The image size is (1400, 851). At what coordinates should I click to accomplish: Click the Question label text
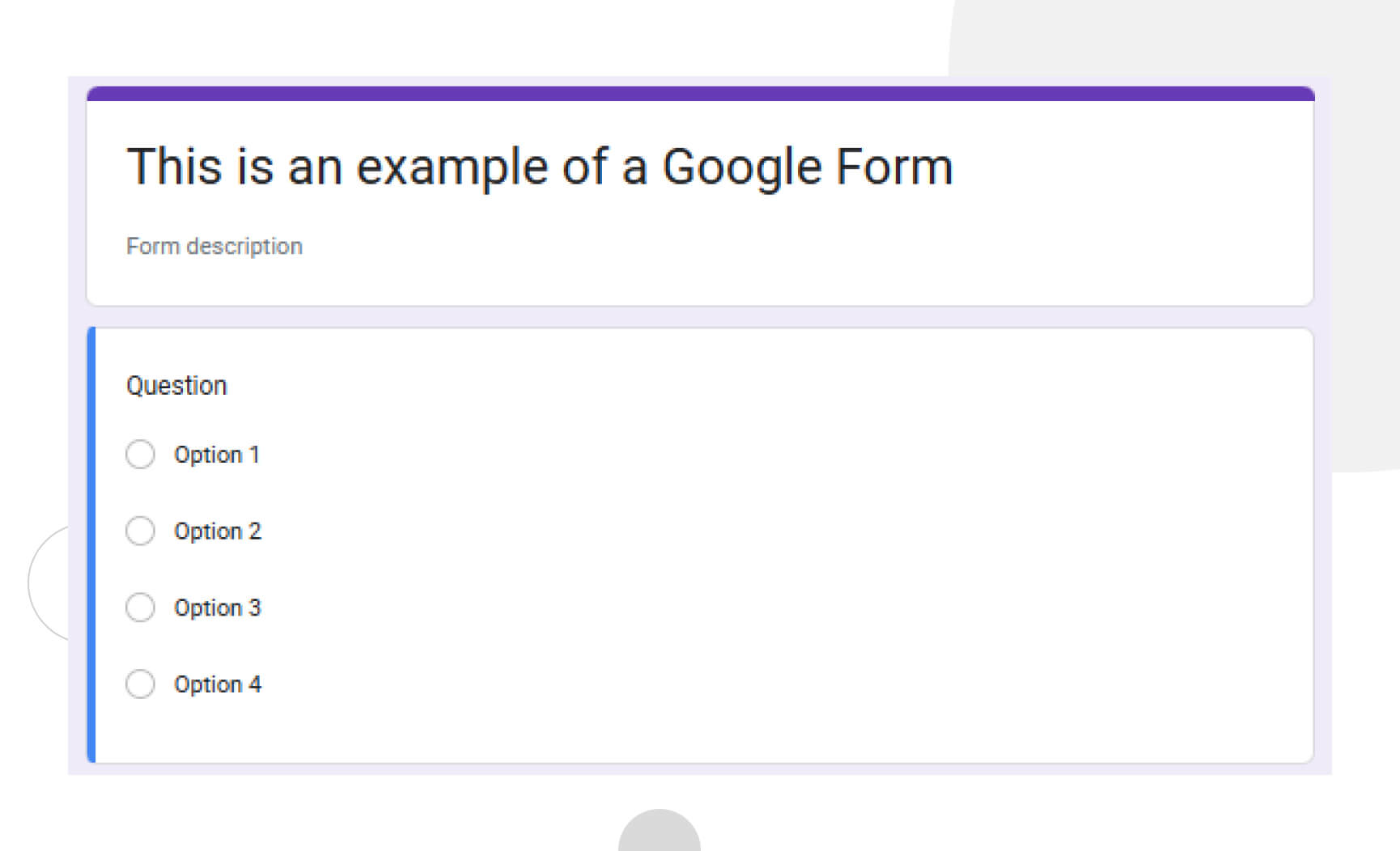coord(176,386)
